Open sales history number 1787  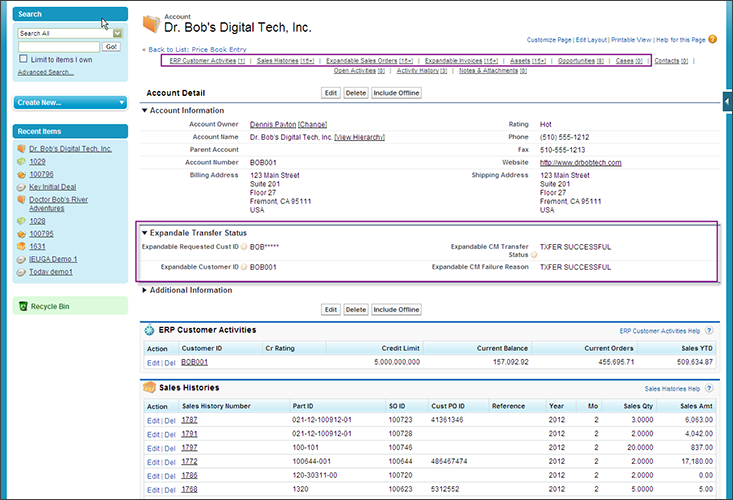pyautogui.click(x=189, y=420)
